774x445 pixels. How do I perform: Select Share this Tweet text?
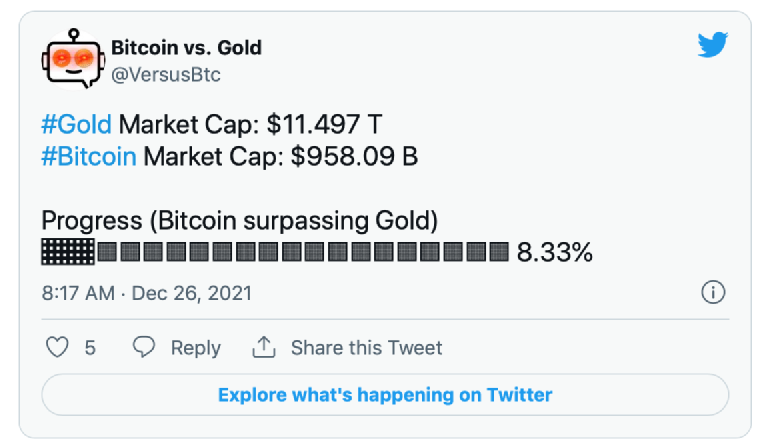coord(366,348)
